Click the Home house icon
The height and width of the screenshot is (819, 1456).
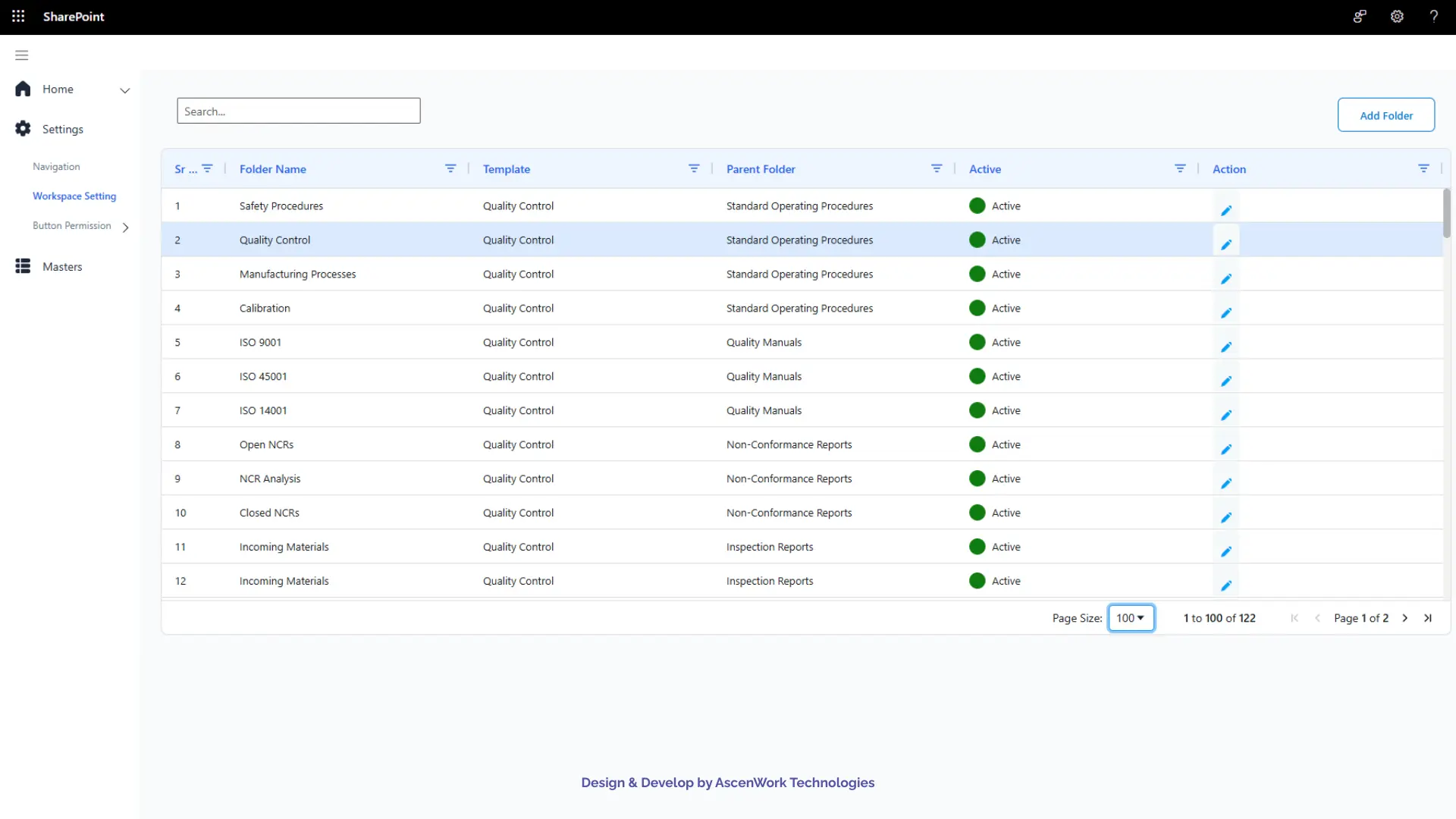coord(23,89)
